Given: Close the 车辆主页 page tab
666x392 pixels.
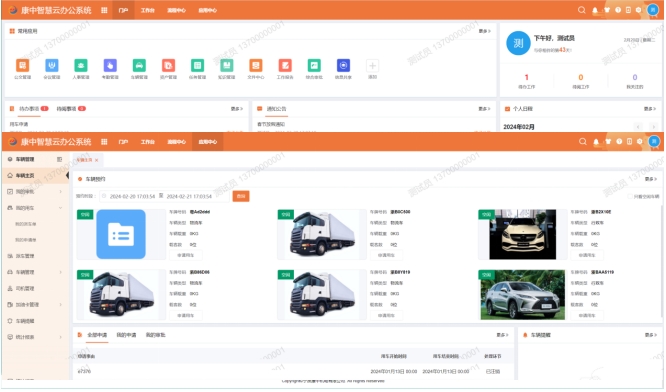Looking at the screenshot, I should (x=97, y=161).
